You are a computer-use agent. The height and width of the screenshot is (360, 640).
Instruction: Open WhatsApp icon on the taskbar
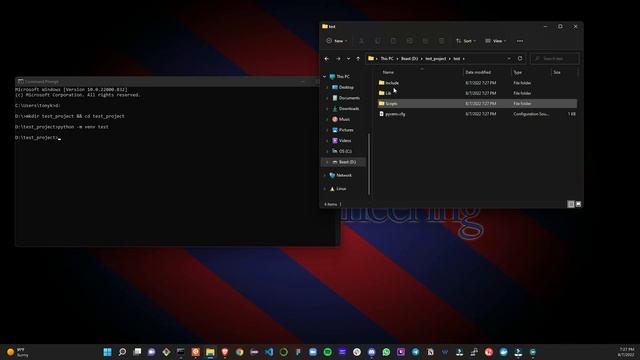click(x=386, y=352)
